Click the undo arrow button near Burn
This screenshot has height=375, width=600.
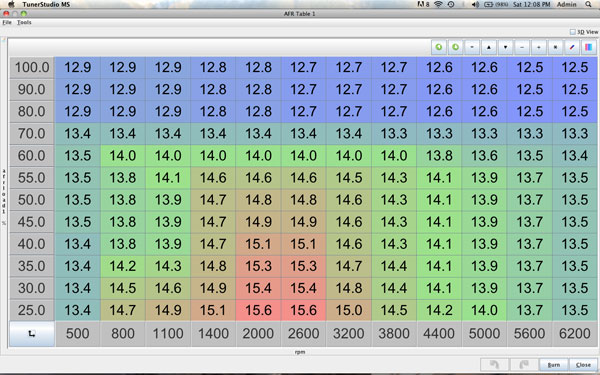tap(494, 365)
